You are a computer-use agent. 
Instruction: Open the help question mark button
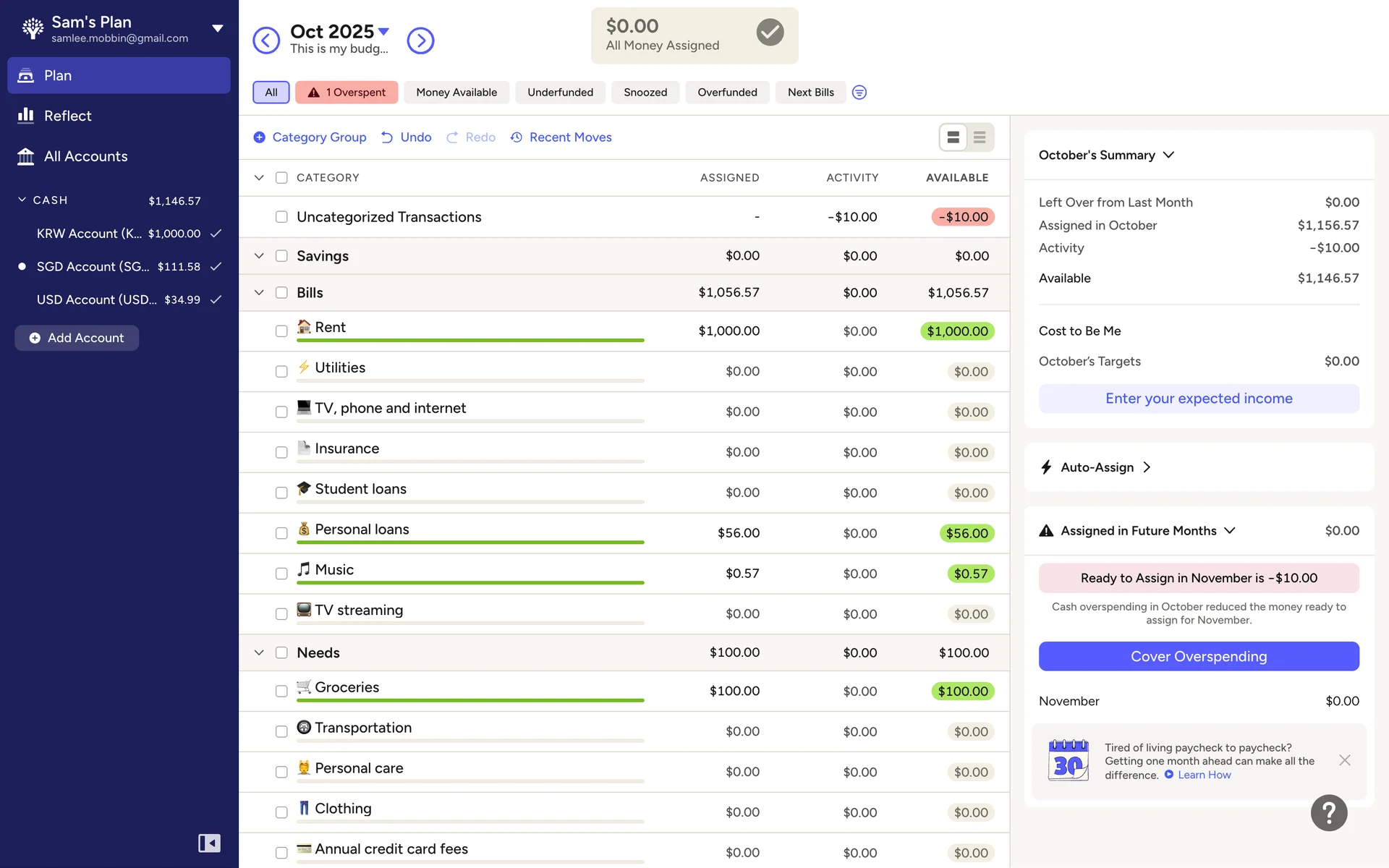click(x=1328, y=813)
